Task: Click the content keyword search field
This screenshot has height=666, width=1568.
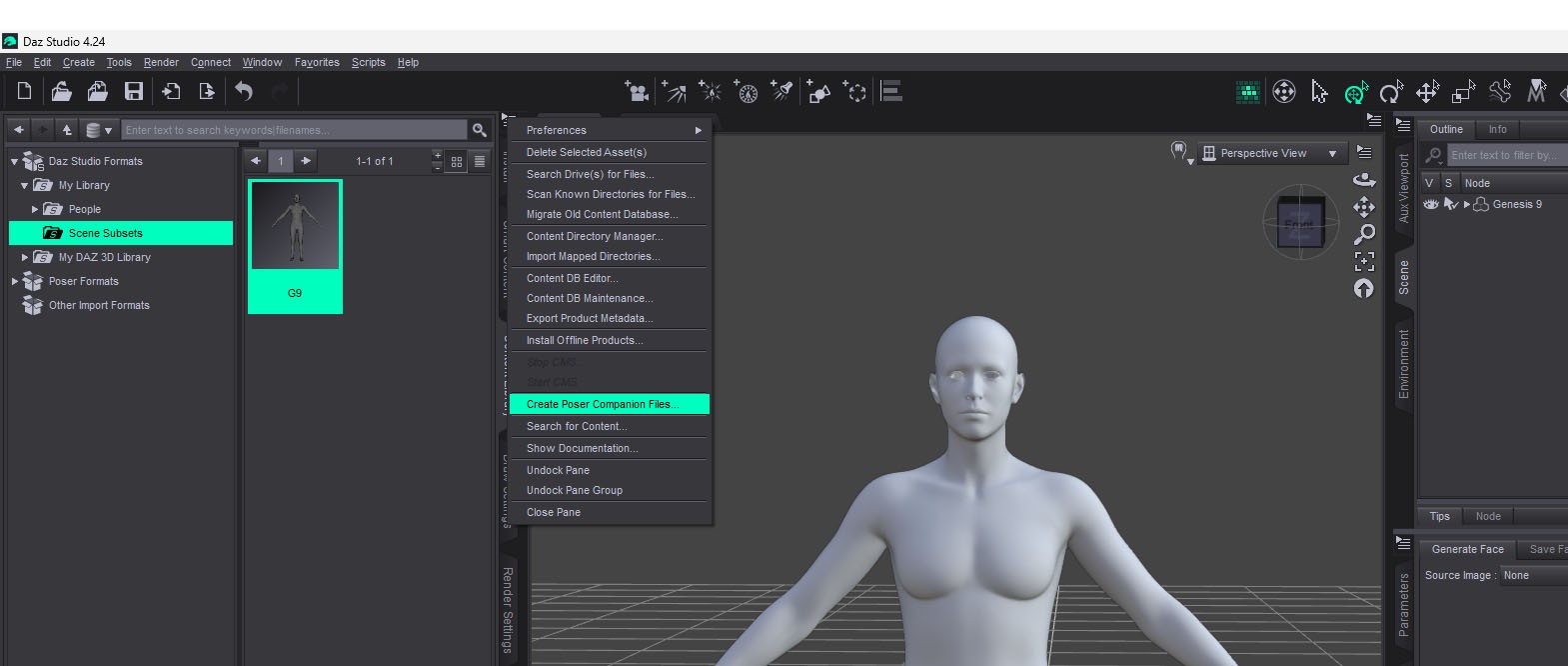Action: tap(295, 130)
